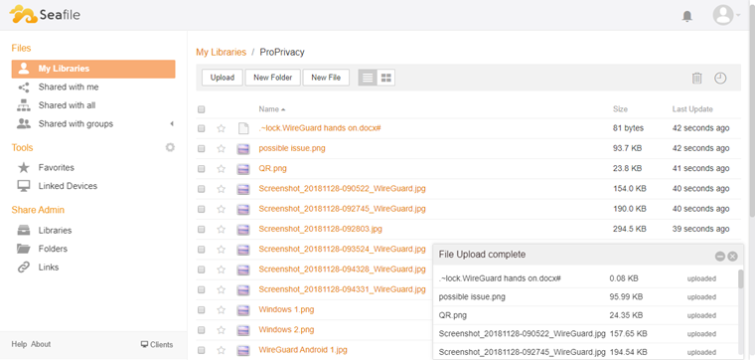Screen dimensions: 755x360
Task: Open WireGuard Android 1.jpg file
Action: [303, 350]
